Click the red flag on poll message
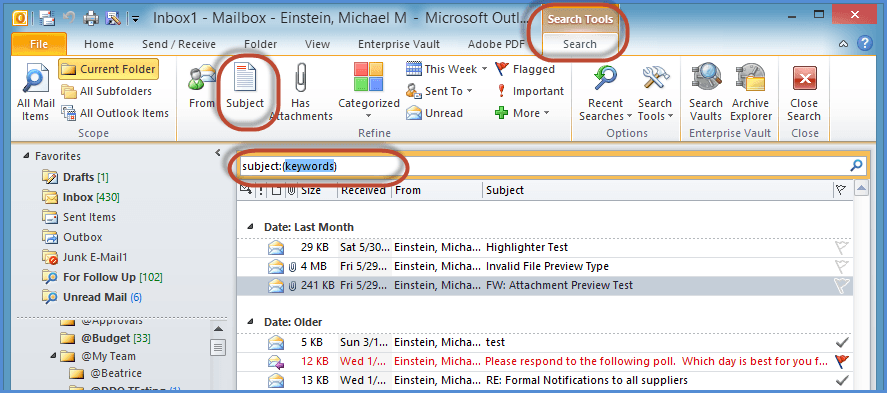 (842, 361)
